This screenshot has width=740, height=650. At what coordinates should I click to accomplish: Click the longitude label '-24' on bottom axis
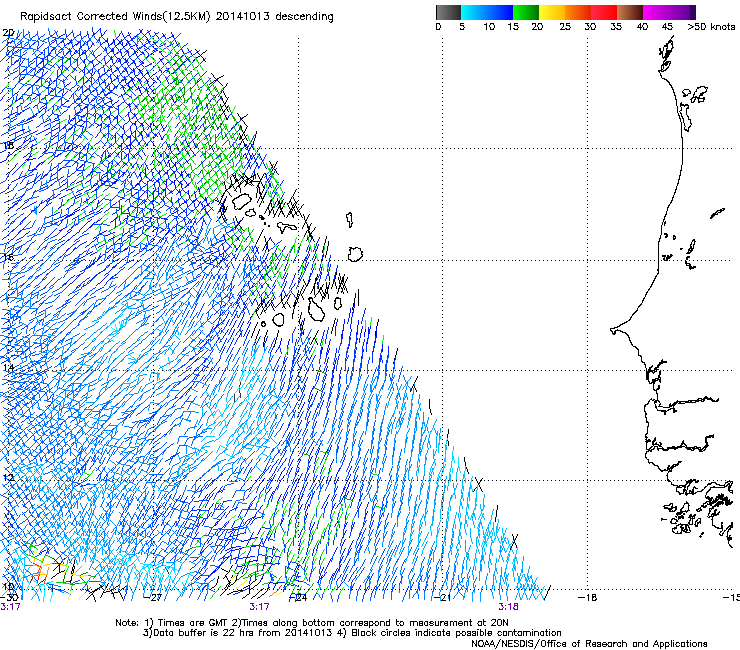tap(298, 597)
